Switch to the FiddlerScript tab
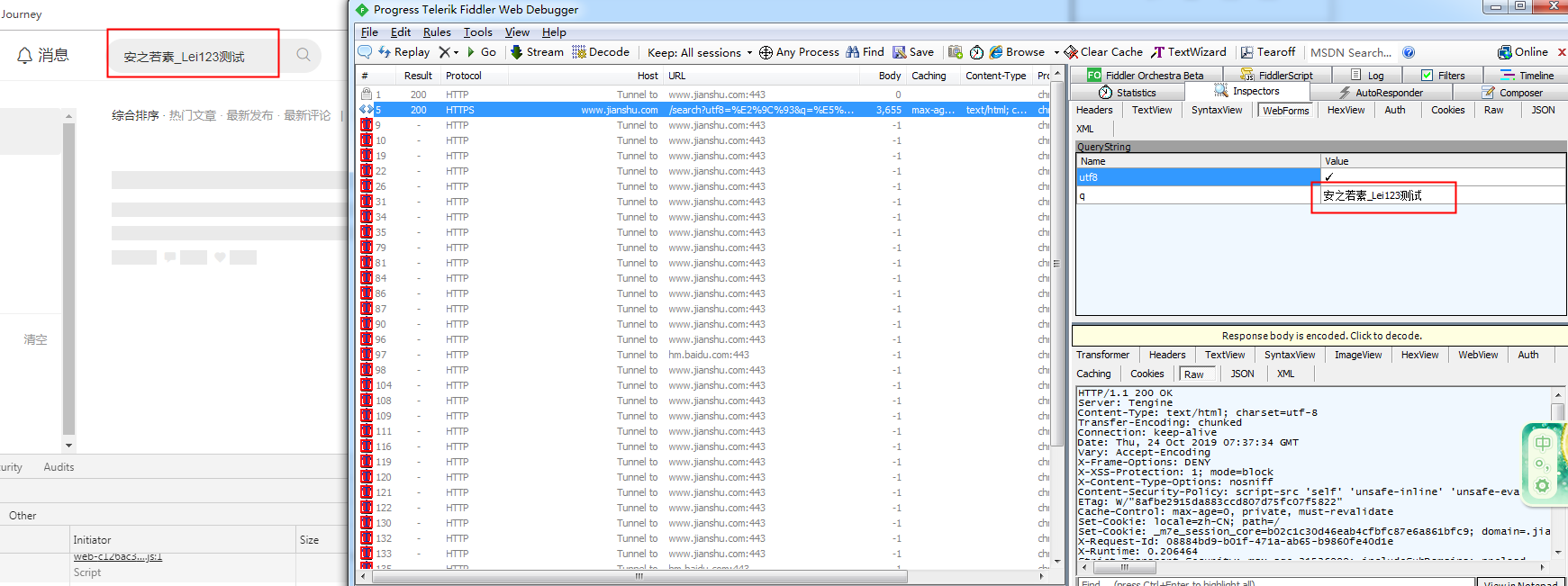This screenshot has height=586, width=1568. point(1276,75)
